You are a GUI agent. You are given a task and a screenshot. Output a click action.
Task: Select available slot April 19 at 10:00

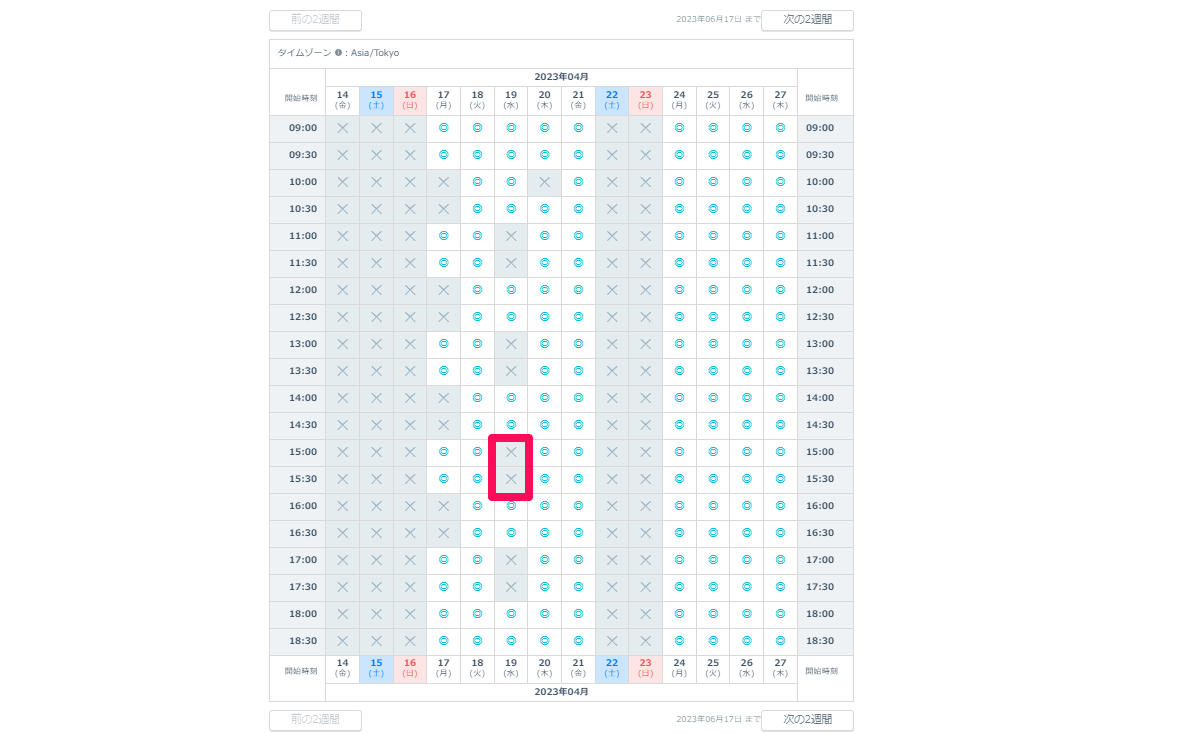tap(511, 182)
